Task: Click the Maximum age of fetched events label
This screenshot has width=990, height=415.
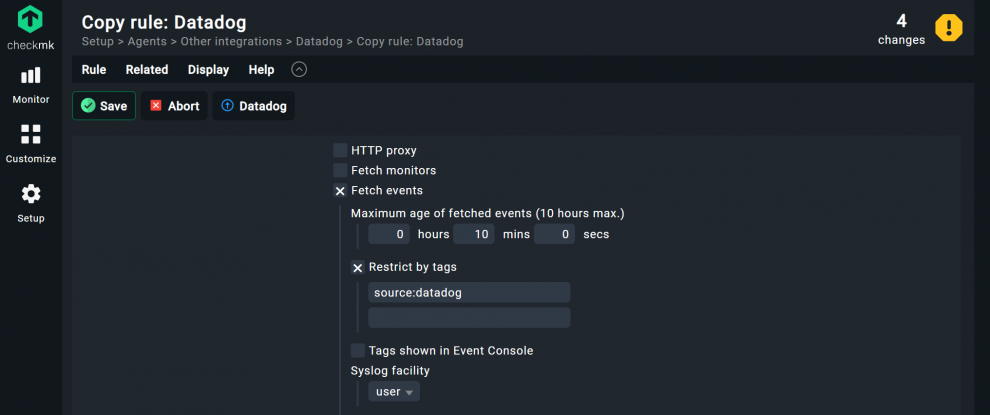Action: 487,214
